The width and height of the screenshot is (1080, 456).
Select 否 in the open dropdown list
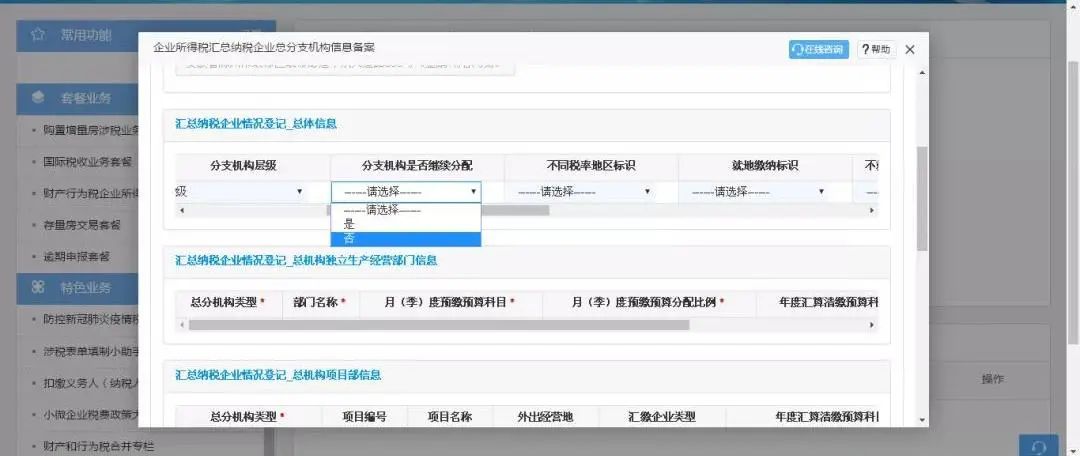[x=405, y=239]
